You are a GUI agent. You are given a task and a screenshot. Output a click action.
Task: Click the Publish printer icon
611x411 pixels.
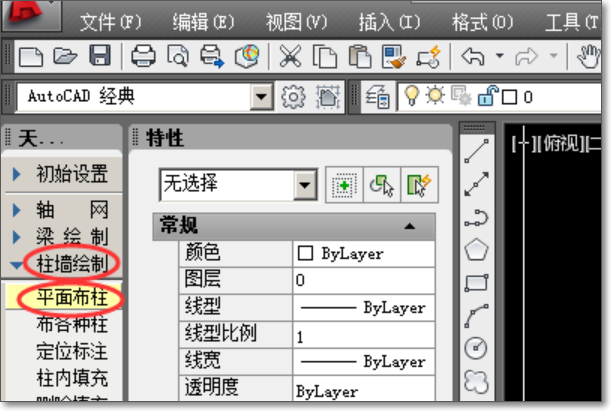click(x=212, y=56)
